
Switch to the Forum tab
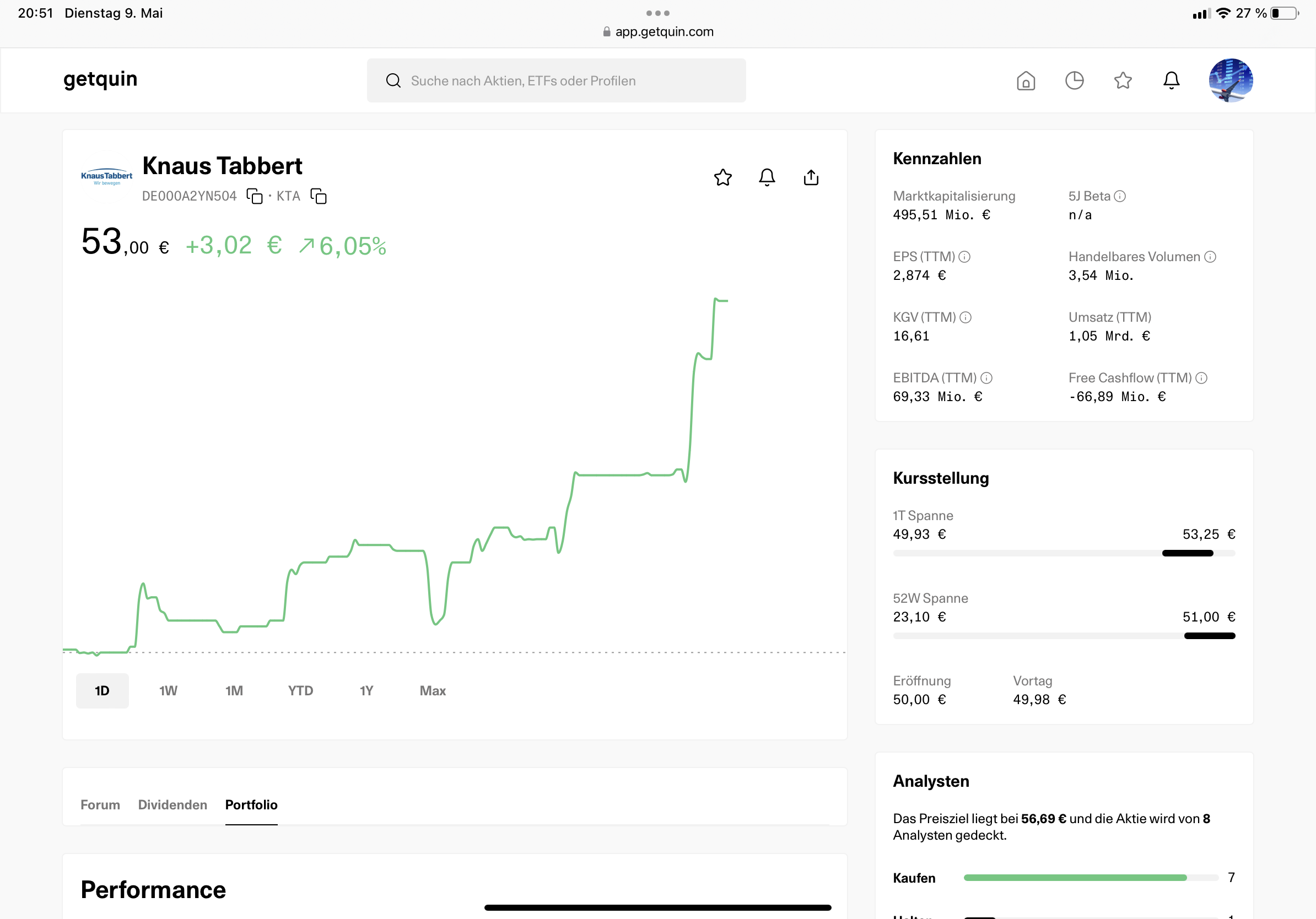click(100, 805)
